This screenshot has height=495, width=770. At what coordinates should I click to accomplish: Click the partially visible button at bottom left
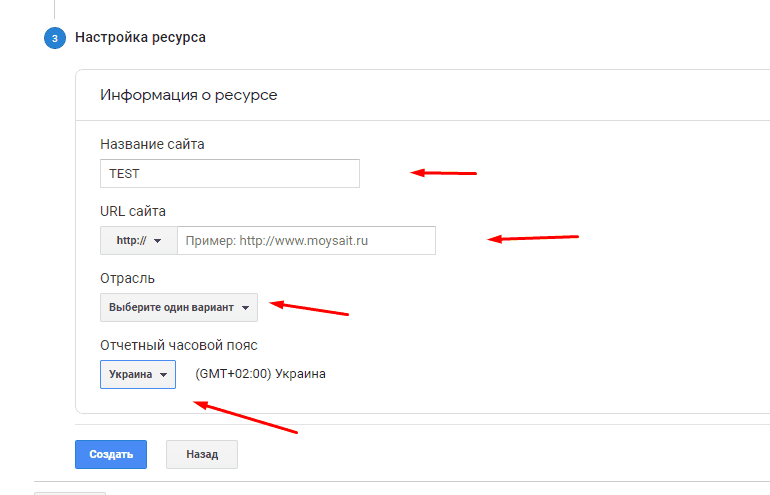click(x=69, y=492)
